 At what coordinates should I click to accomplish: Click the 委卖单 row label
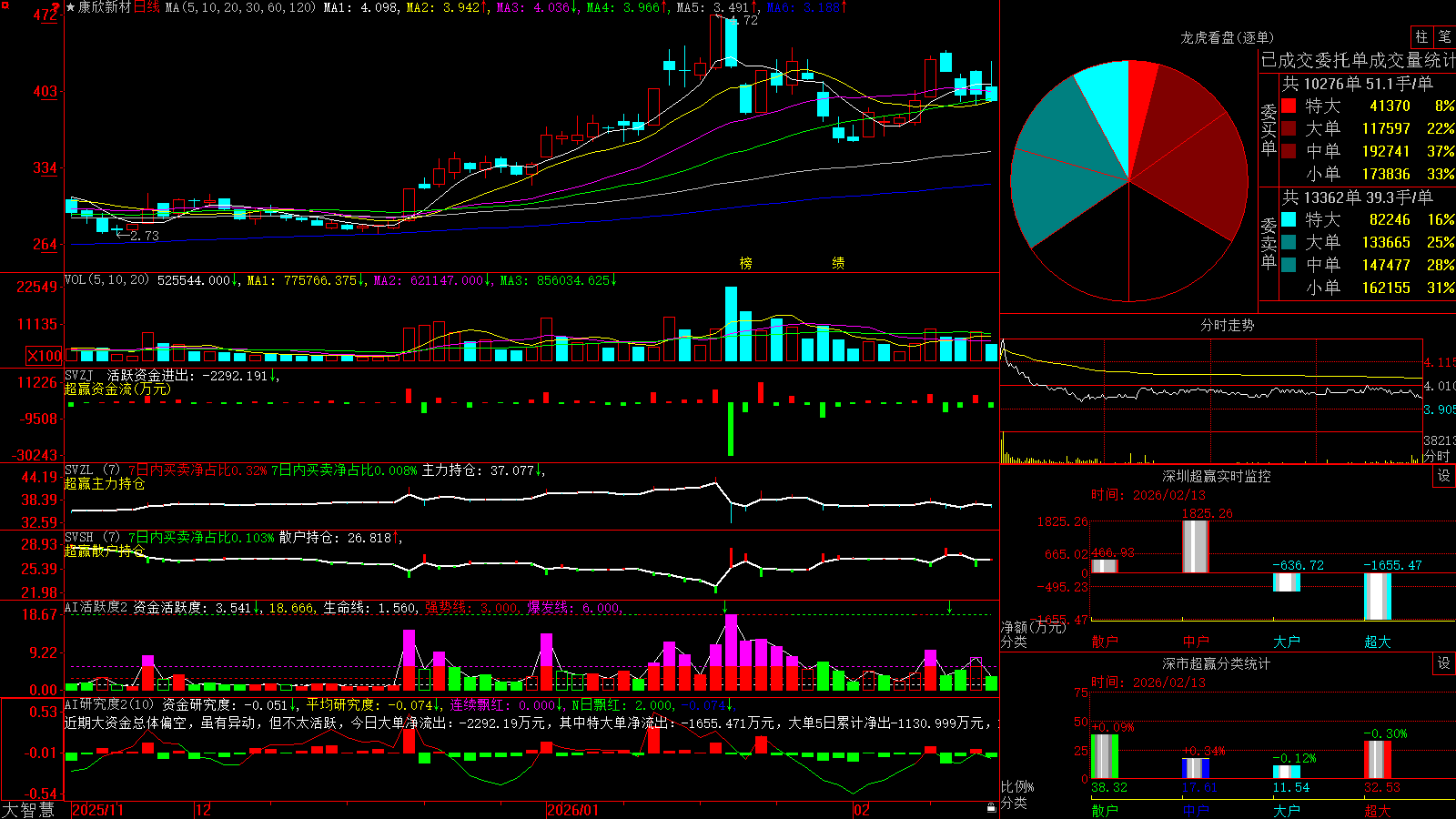pyautogui.click(x=1269, y=243)
